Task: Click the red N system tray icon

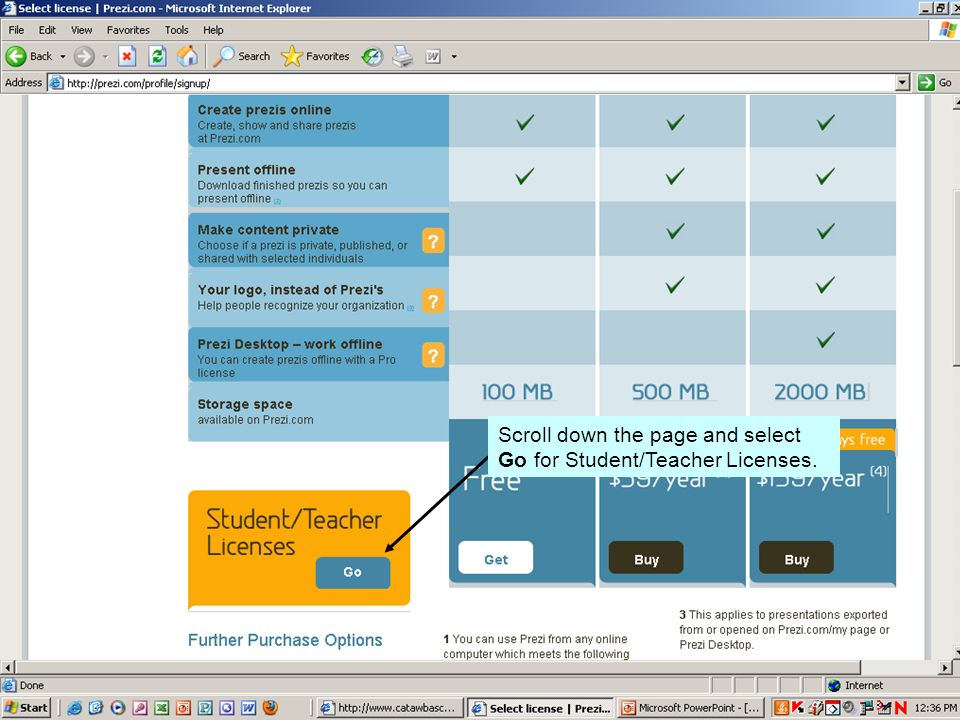Action: point(900,708)
